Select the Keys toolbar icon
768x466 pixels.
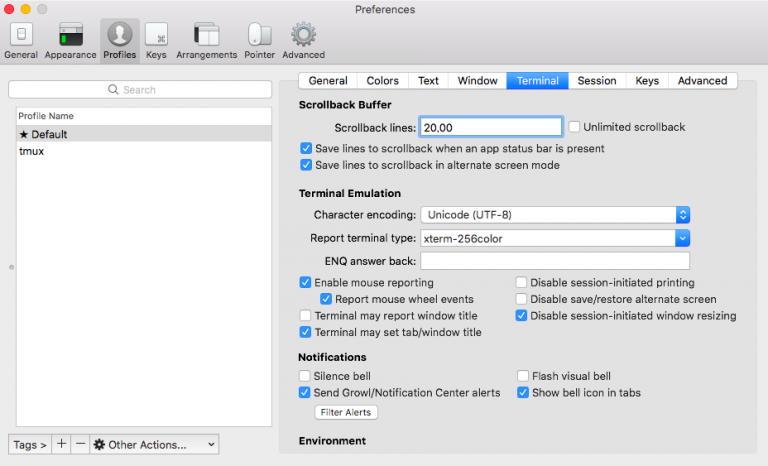point(156,40)
